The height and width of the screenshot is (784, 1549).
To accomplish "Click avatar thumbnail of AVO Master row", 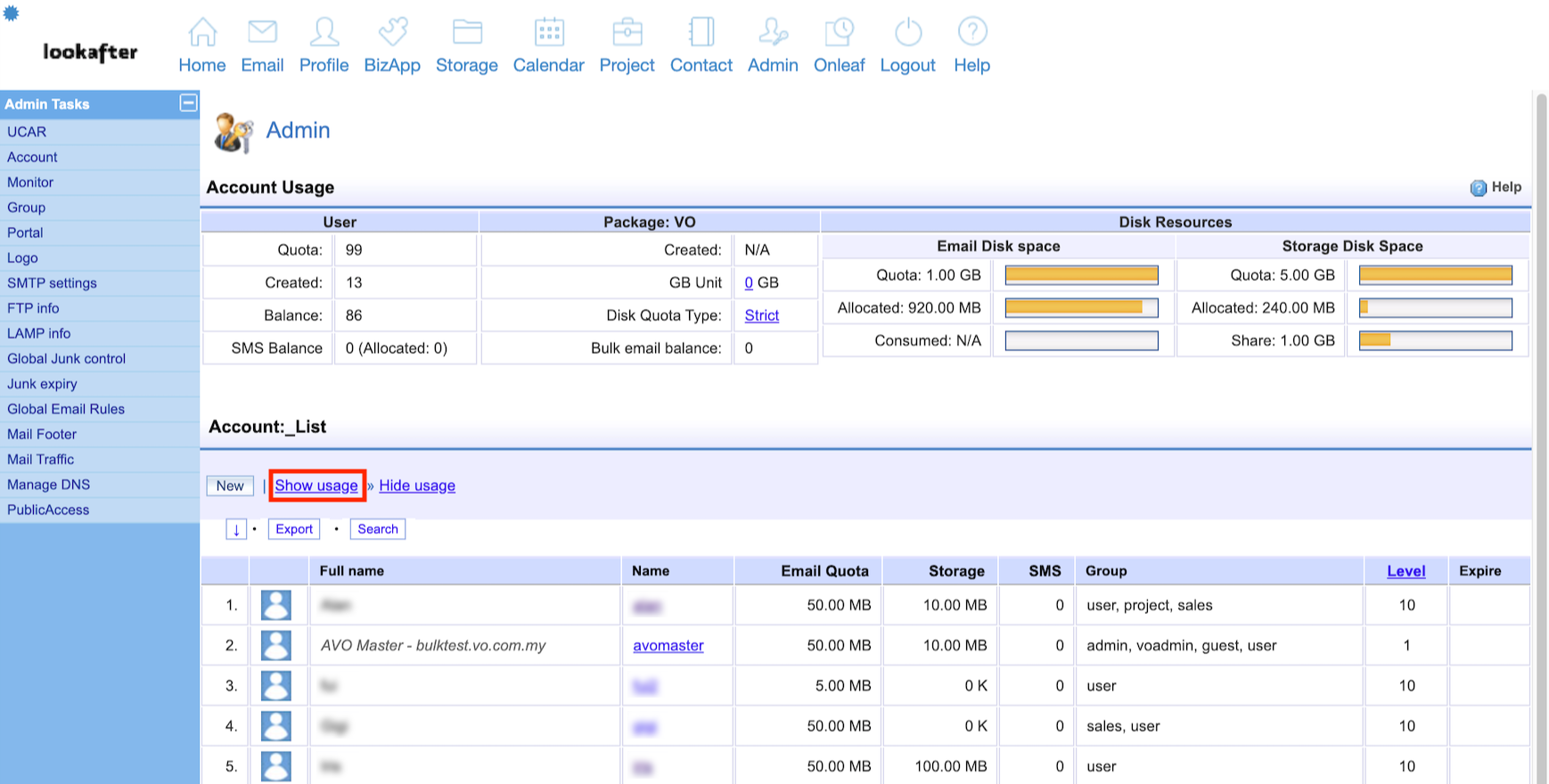I will 276,646.
